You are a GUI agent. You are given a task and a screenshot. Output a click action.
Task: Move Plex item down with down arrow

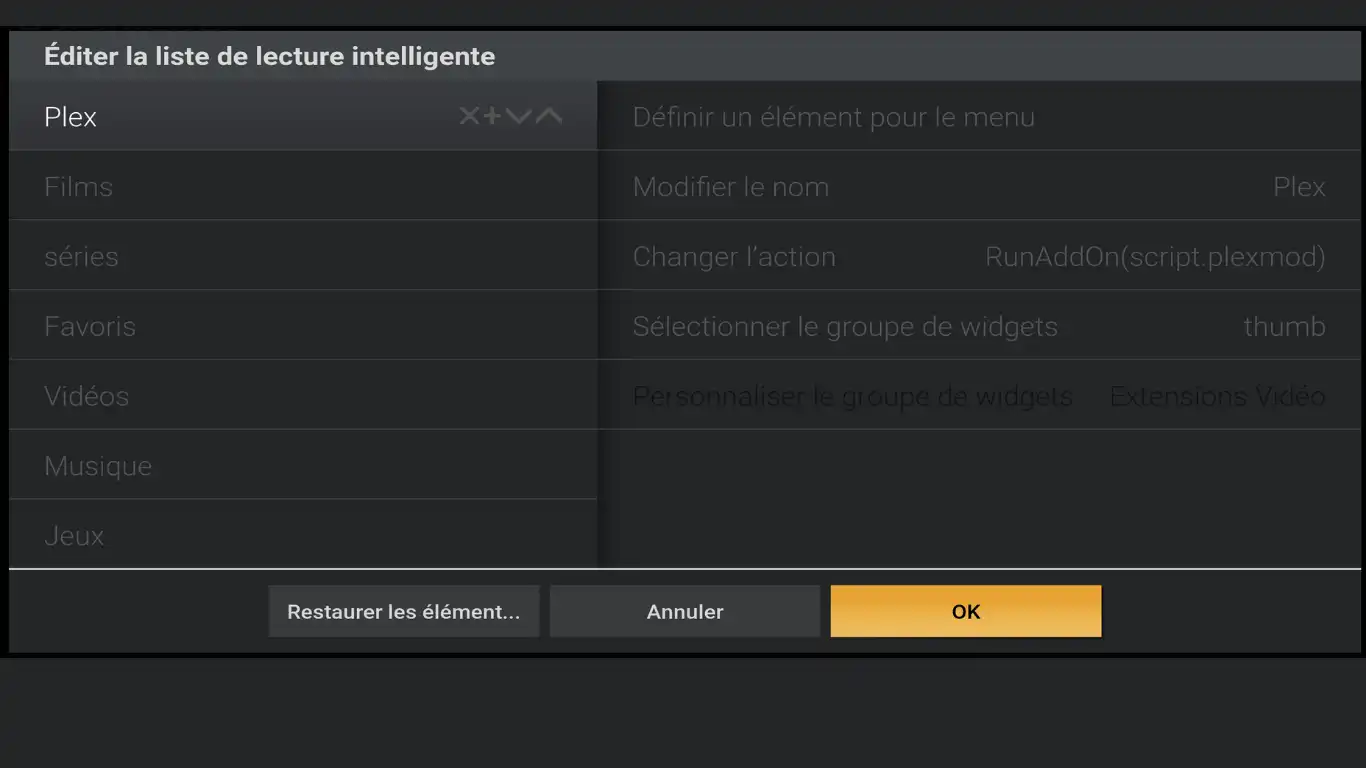[x=518, y=117]
